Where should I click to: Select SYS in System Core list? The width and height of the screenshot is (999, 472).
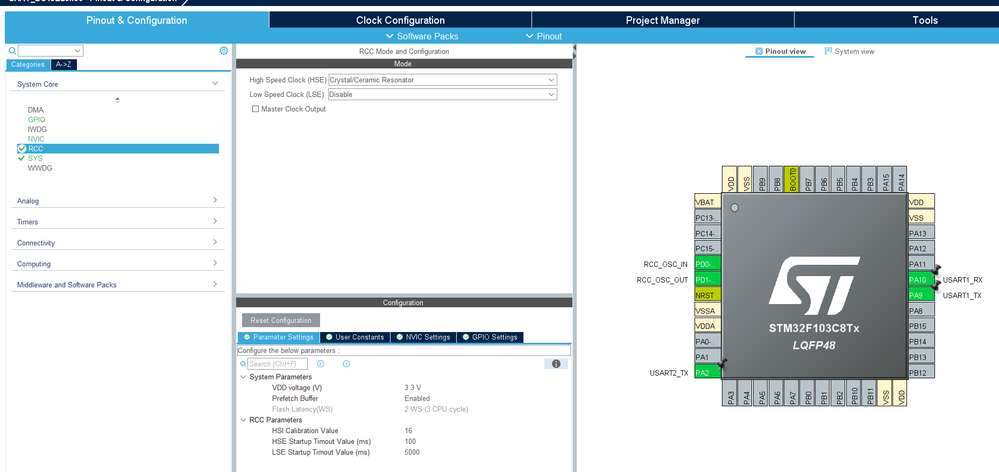click(35, 158)
